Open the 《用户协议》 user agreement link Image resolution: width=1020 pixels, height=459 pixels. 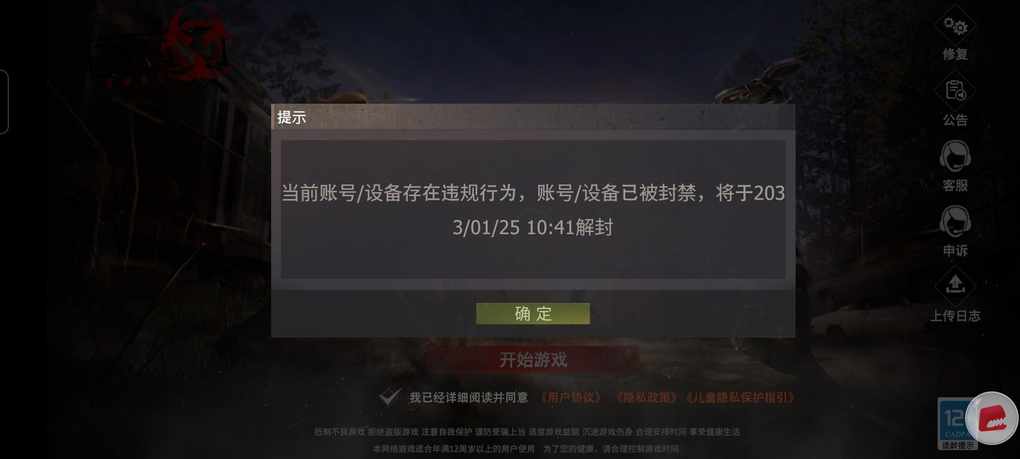570,397
